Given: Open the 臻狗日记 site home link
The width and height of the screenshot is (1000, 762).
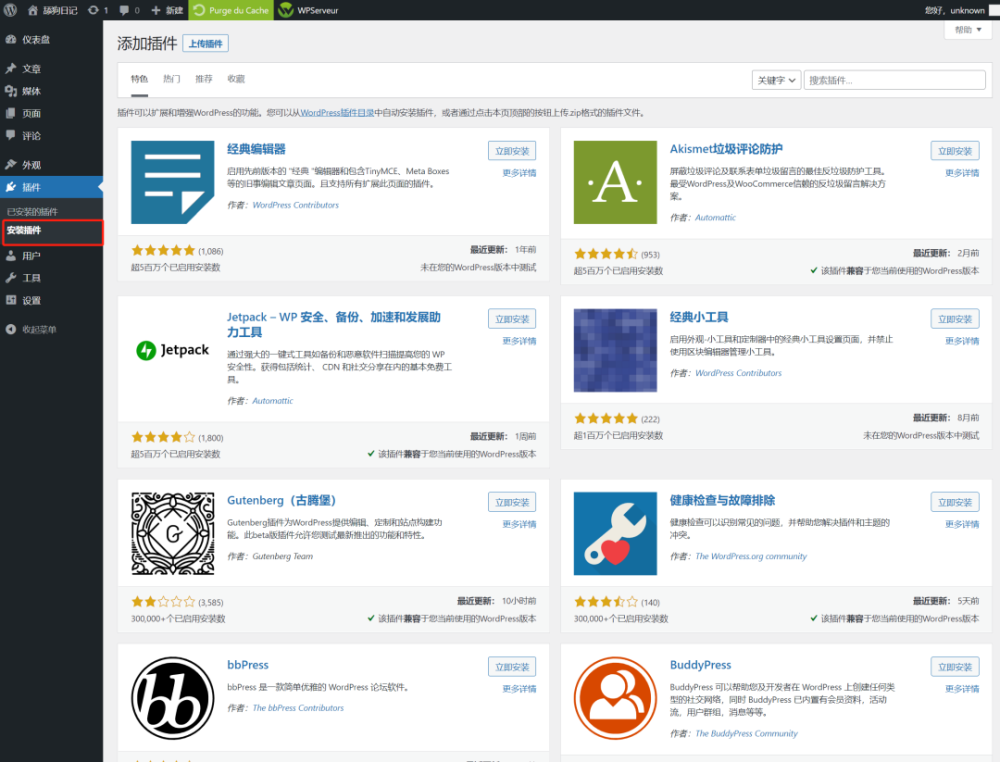Looking at the screenshot, I should pos(52,10).
